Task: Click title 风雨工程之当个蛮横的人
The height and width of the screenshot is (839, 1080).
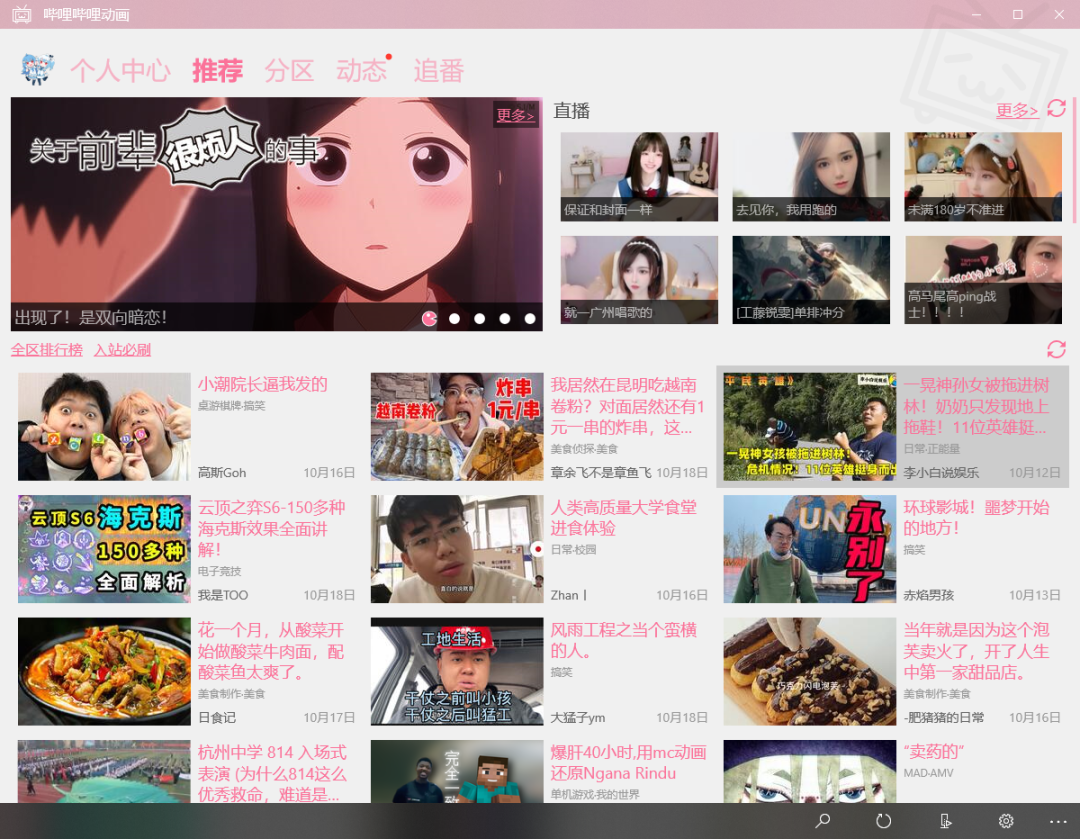Action: [623, 641]
